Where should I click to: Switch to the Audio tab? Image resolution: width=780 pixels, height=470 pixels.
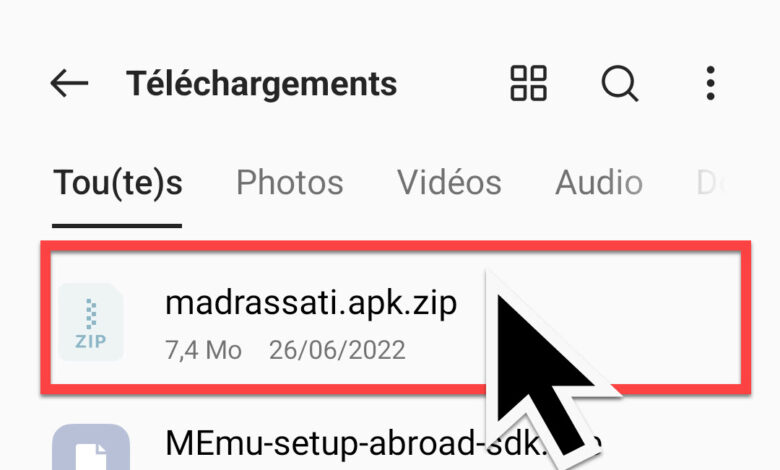point(599,183)
